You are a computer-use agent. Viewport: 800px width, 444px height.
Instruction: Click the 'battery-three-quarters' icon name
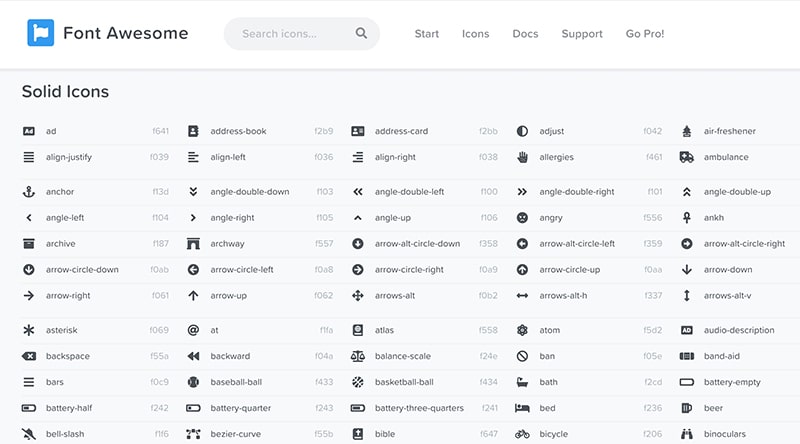coord(419,408)
